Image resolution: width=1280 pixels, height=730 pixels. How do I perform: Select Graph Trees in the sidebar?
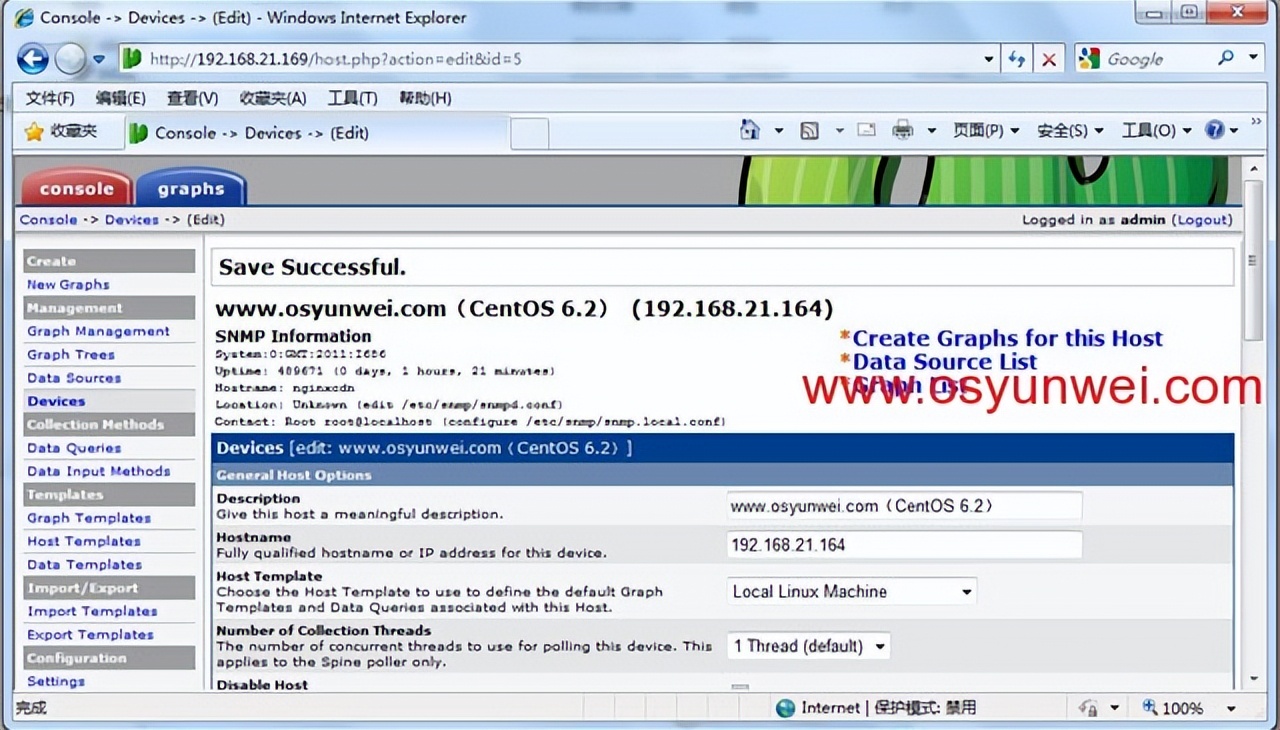pyautogui.click(x=70, y=354)
